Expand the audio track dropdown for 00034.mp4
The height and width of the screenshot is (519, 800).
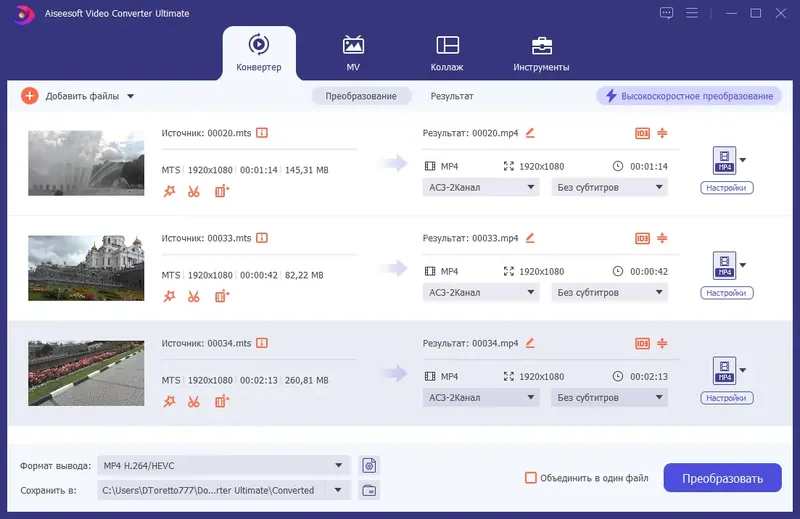point(481,398)
